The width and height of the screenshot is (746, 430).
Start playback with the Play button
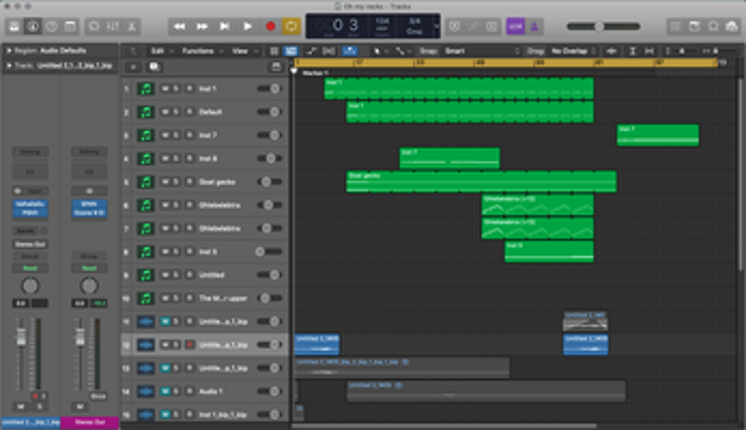point(248,27)
